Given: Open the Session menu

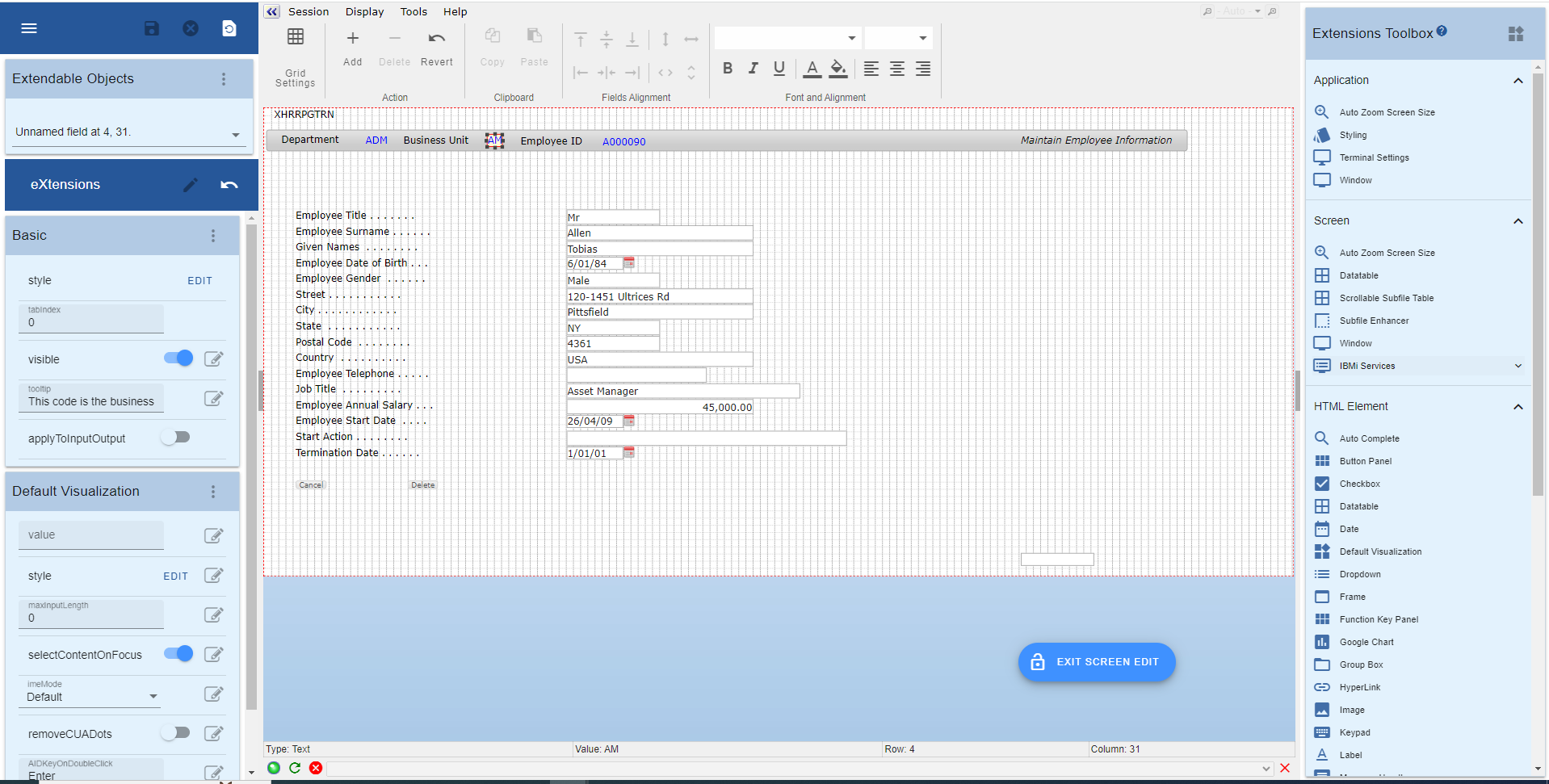Looking at the screenshot, I should [x=309, y=12].
